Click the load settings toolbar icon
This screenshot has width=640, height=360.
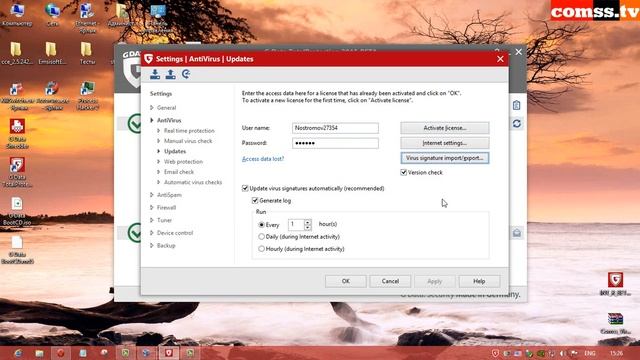click(155, 74)
